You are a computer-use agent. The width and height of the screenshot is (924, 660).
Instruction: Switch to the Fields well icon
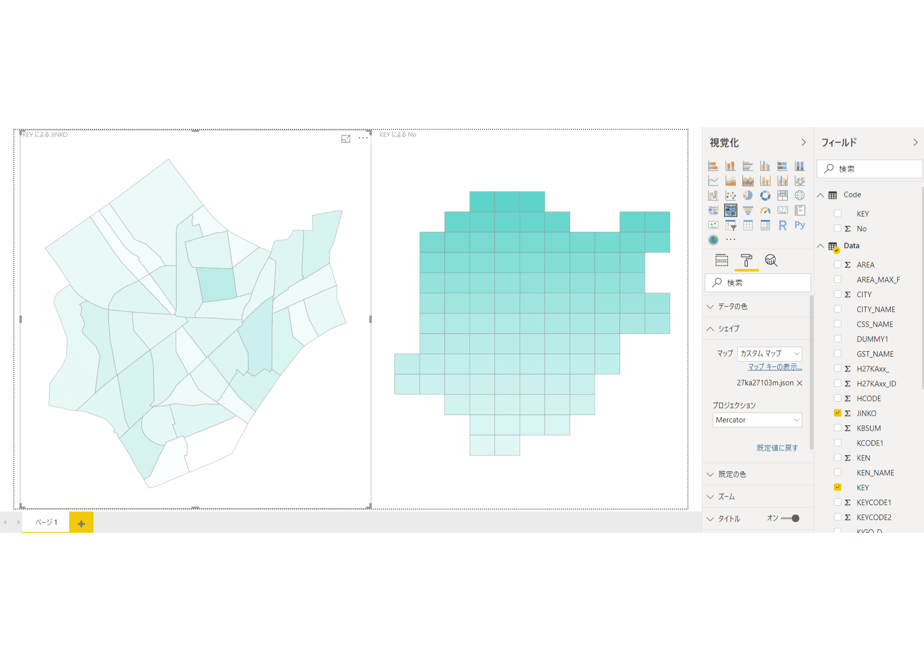[721, 260]
